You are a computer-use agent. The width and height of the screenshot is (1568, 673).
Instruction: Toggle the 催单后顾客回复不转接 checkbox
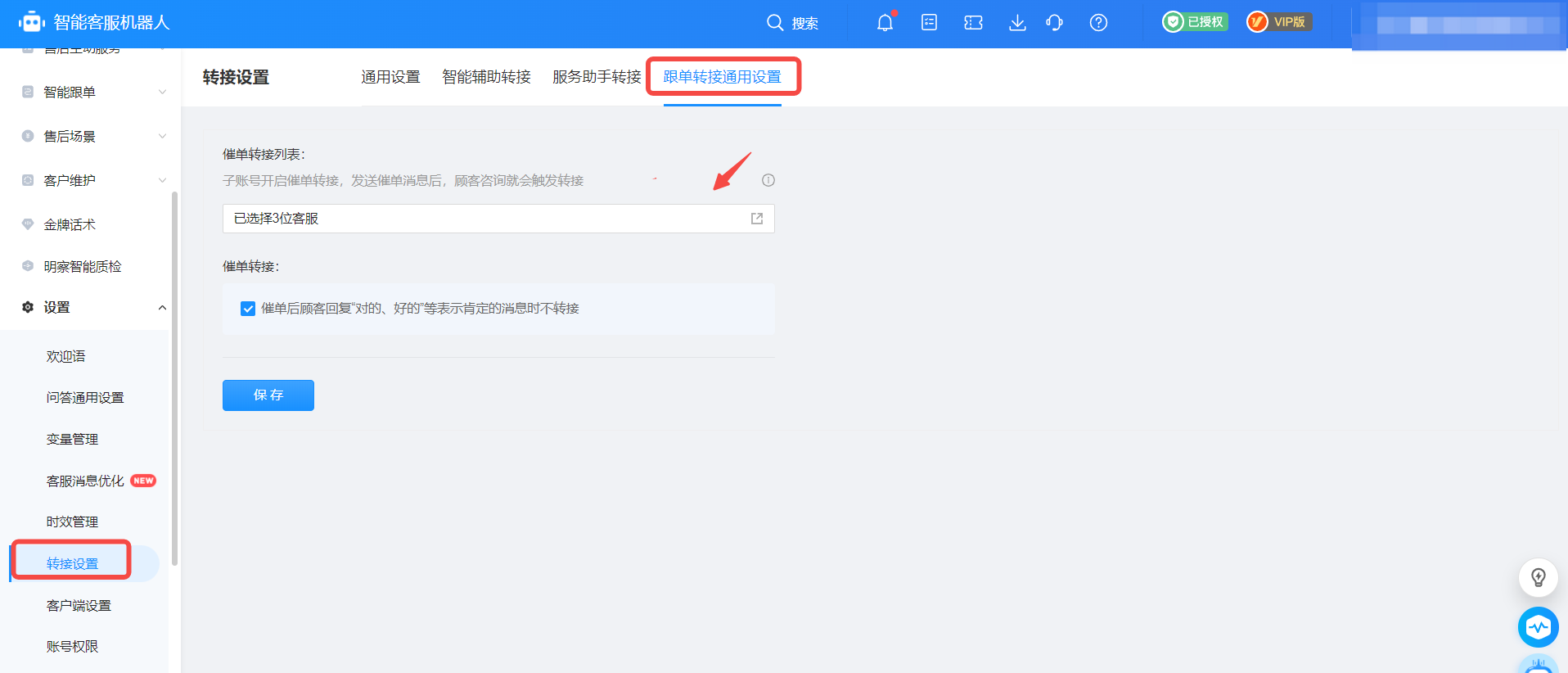[248, 309]
